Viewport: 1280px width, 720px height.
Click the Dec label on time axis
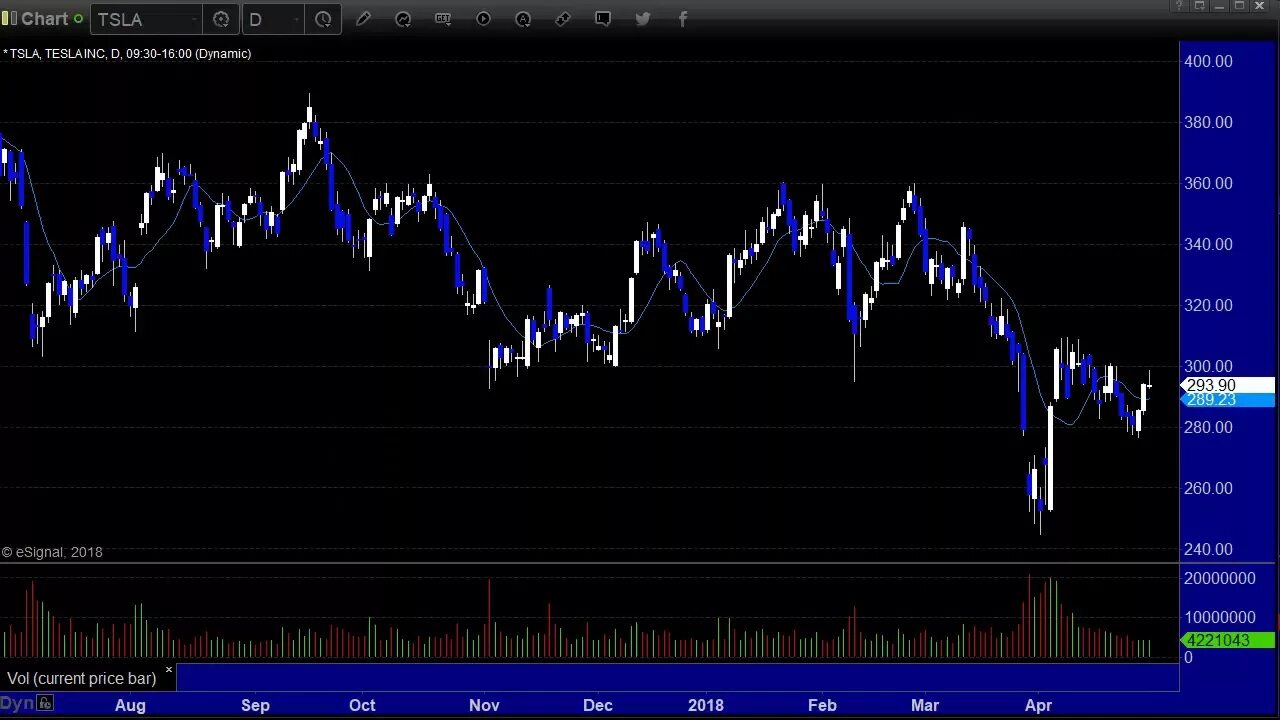click(x=598, y=705)
